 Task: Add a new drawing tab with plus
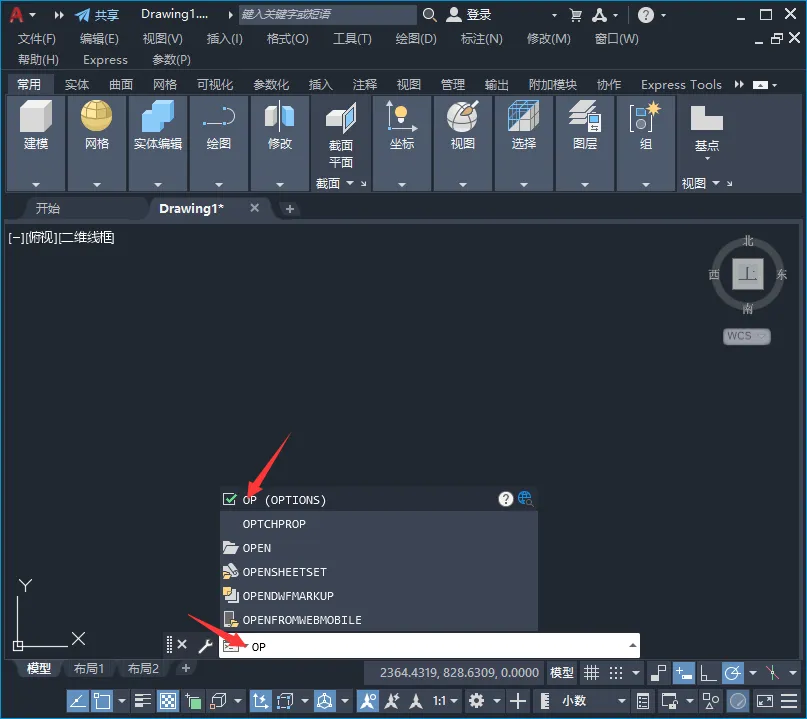[290, 208]
